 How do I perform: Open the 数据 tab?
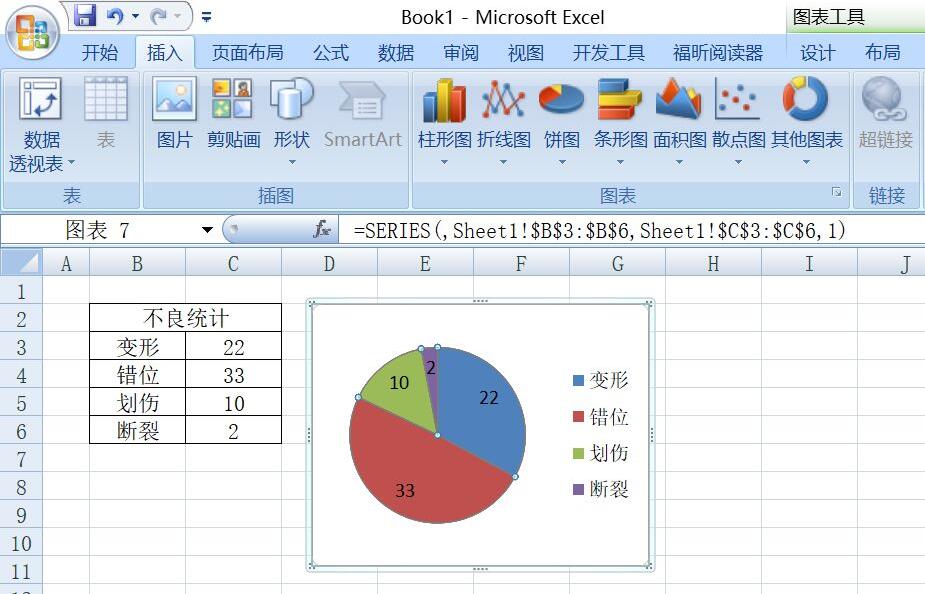(x=396, y=53)
